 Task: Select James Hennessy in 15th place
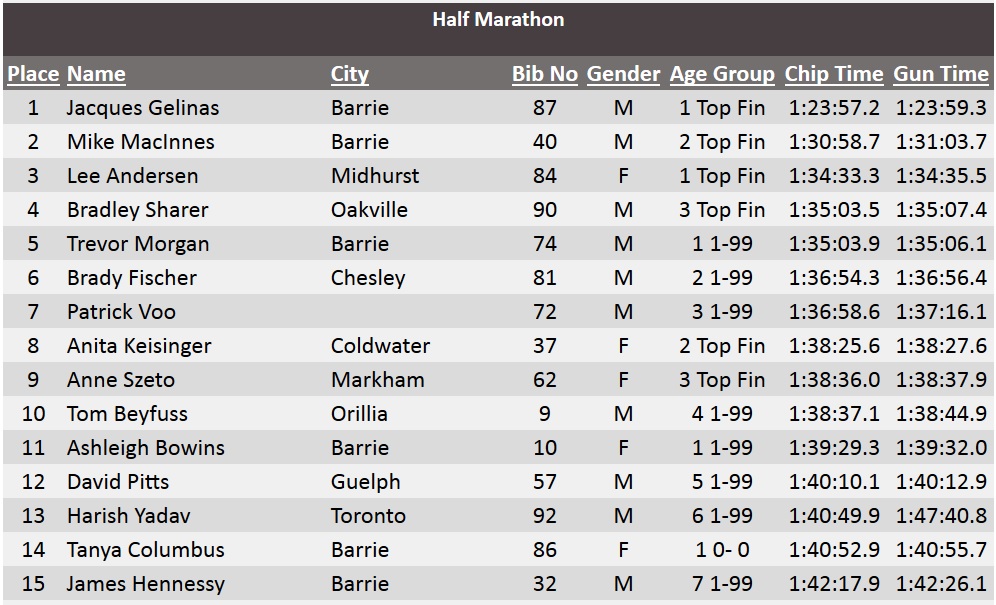(145, 583)
